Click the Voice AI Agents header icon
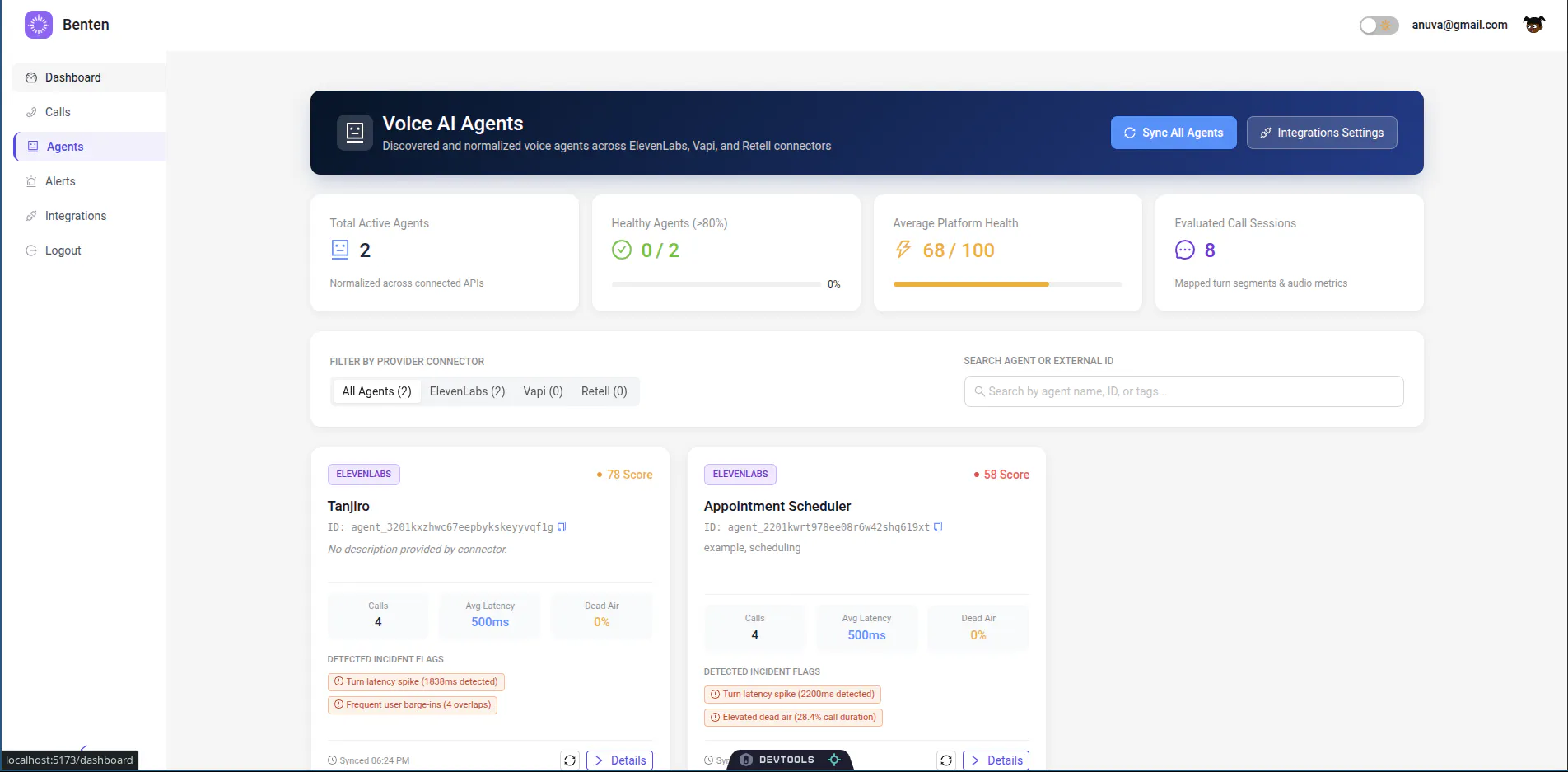The width and height of the screenshot is (1568, 772). tap(355, 133)
